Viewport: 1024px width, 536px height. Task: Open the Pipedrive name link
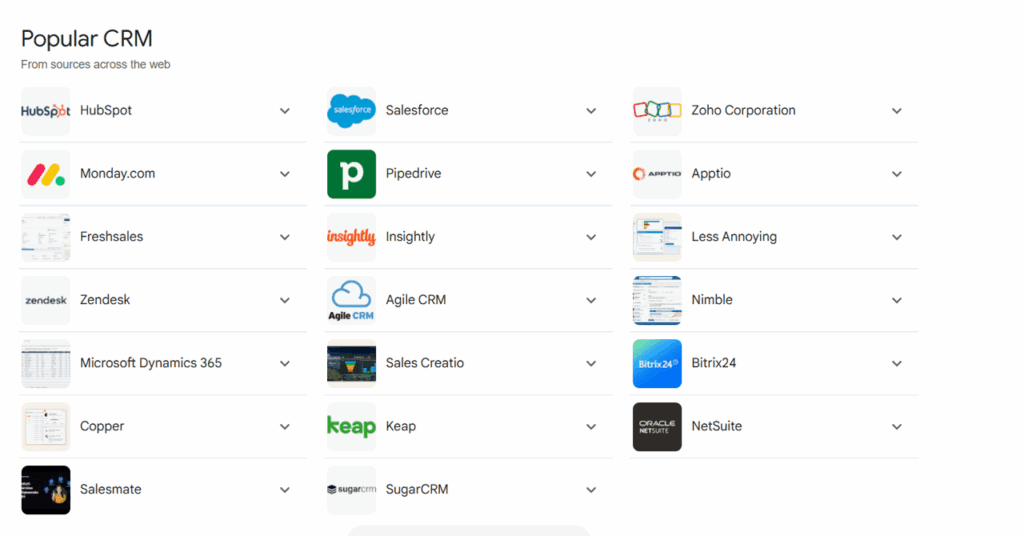pyautogui.click(x=413, y=174)
